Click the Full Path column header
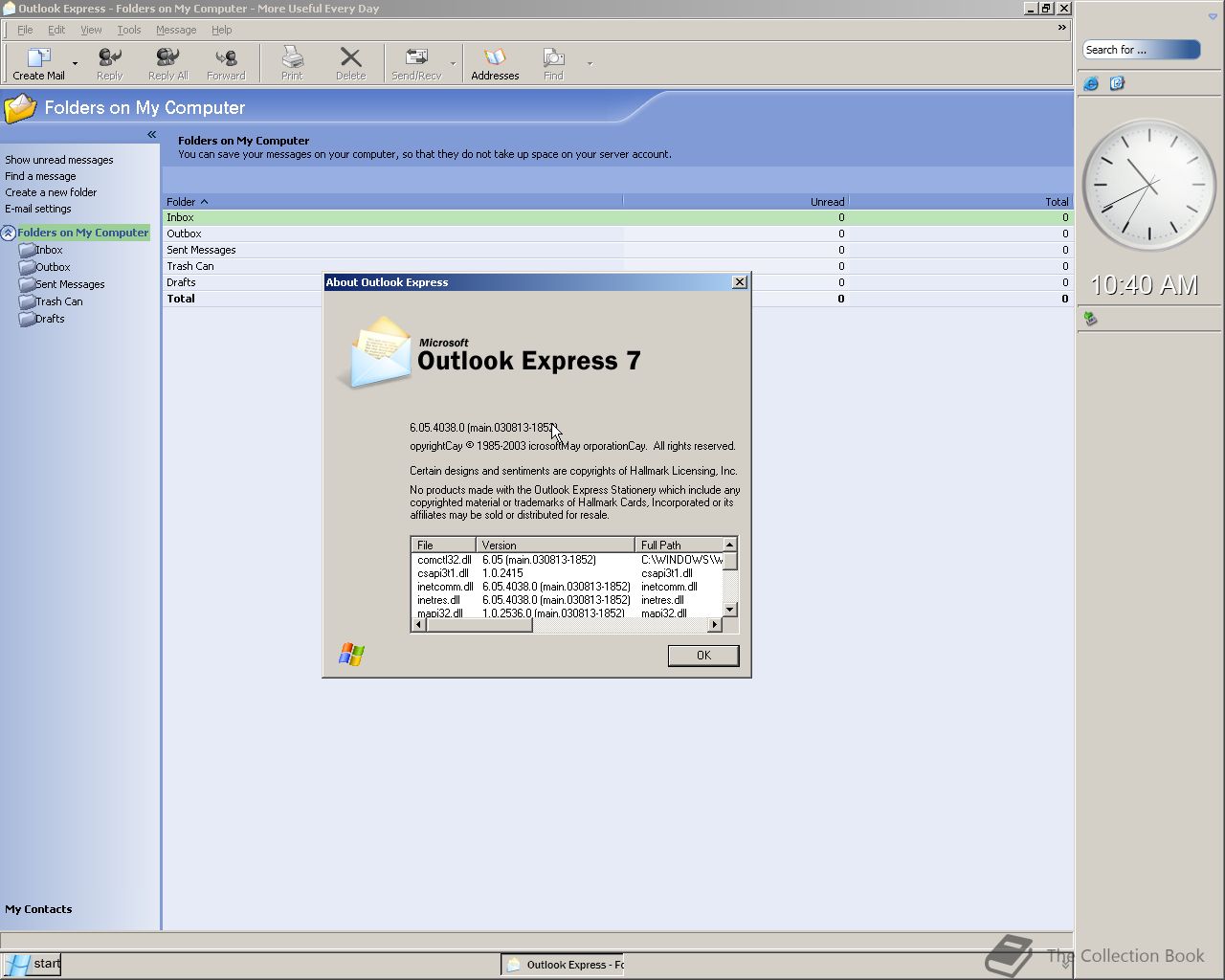Screen dimensions: 1225x980 [x=679, y=545]
